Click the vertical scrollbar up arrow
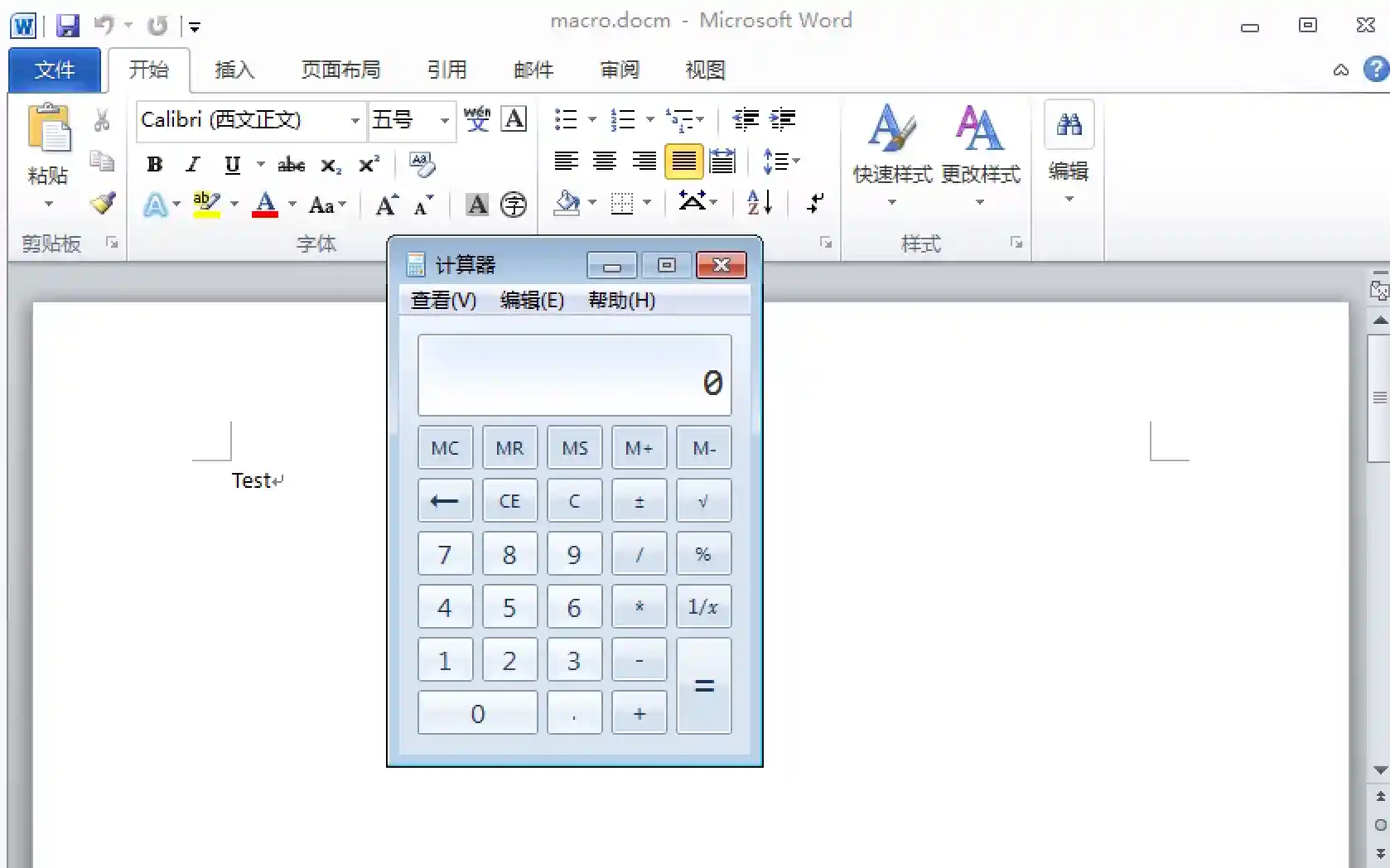 coord(1379,320)
